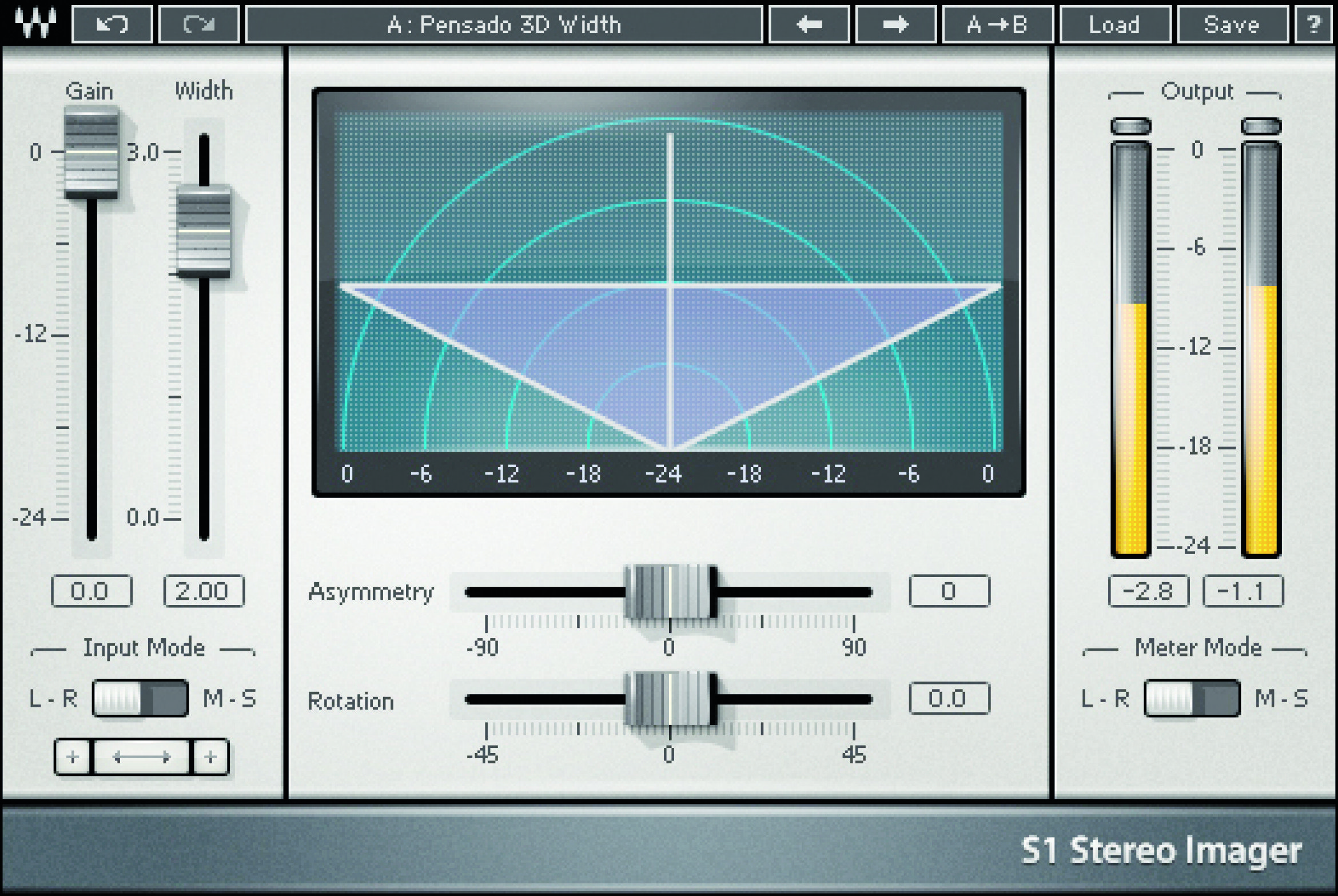Click the double-arrow swap channels button
Image resolution: width=1338 pixels, height=896 pixels.
pos(142,757)
